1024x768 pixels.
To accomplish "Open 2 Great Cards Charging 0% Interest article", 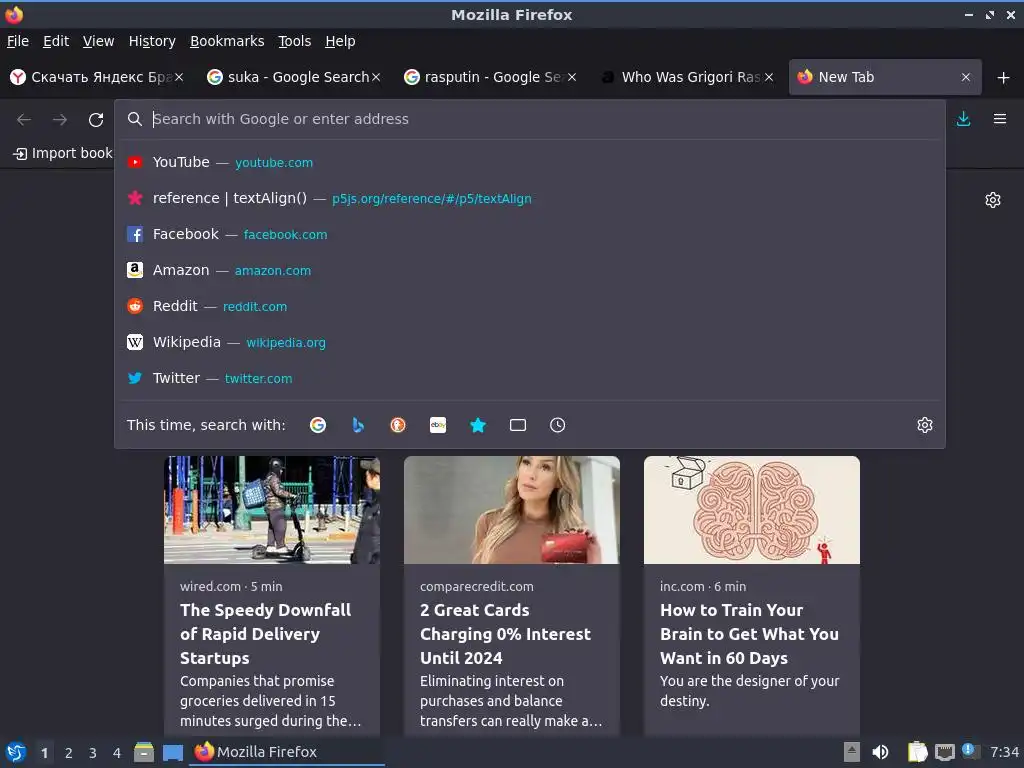I will [x=505, y=634].
